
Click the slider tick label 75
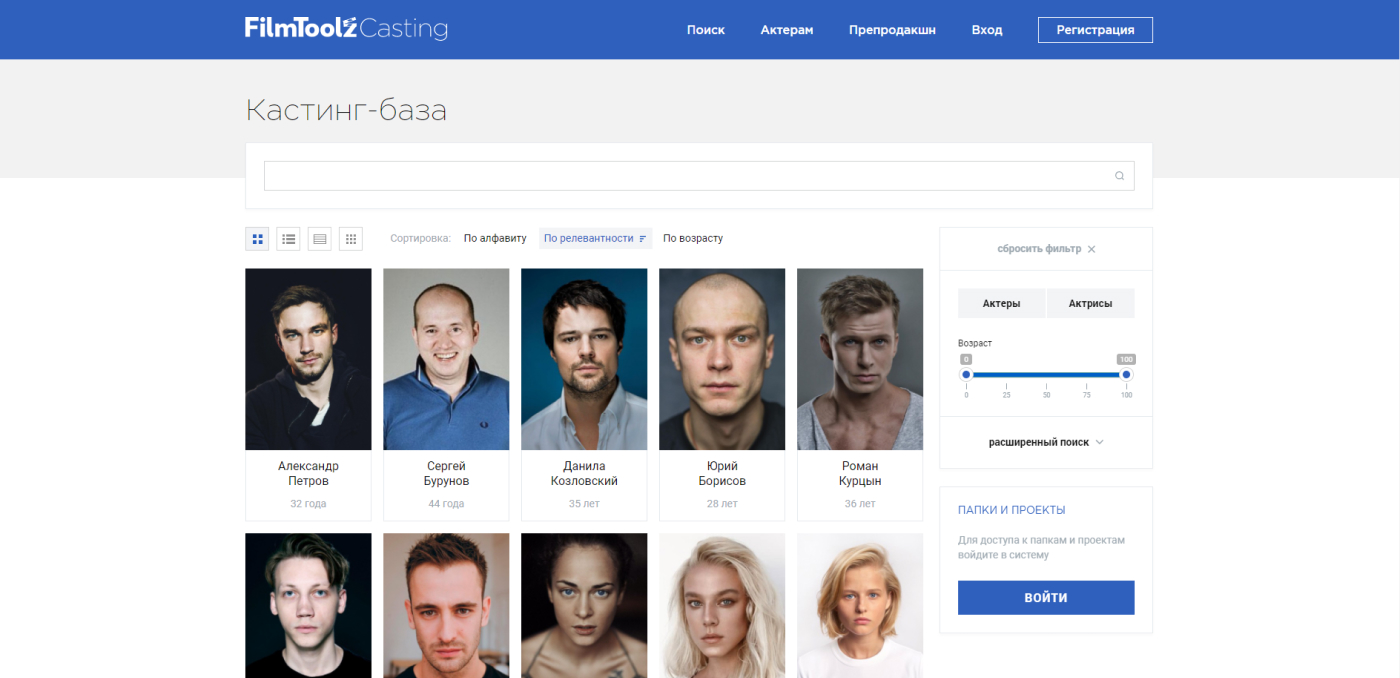tap(1086, 396)
